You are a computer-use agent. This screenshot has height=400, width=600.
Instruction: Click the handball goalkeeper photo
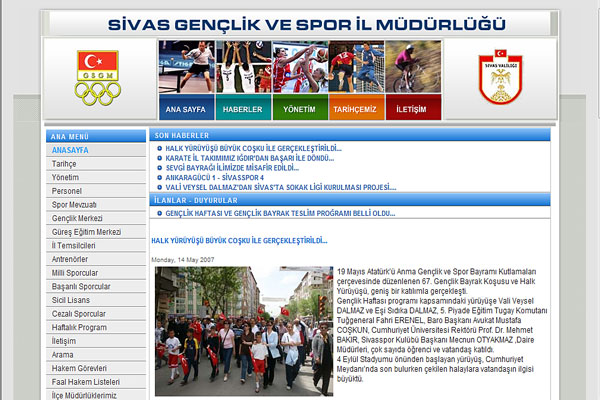357,67
